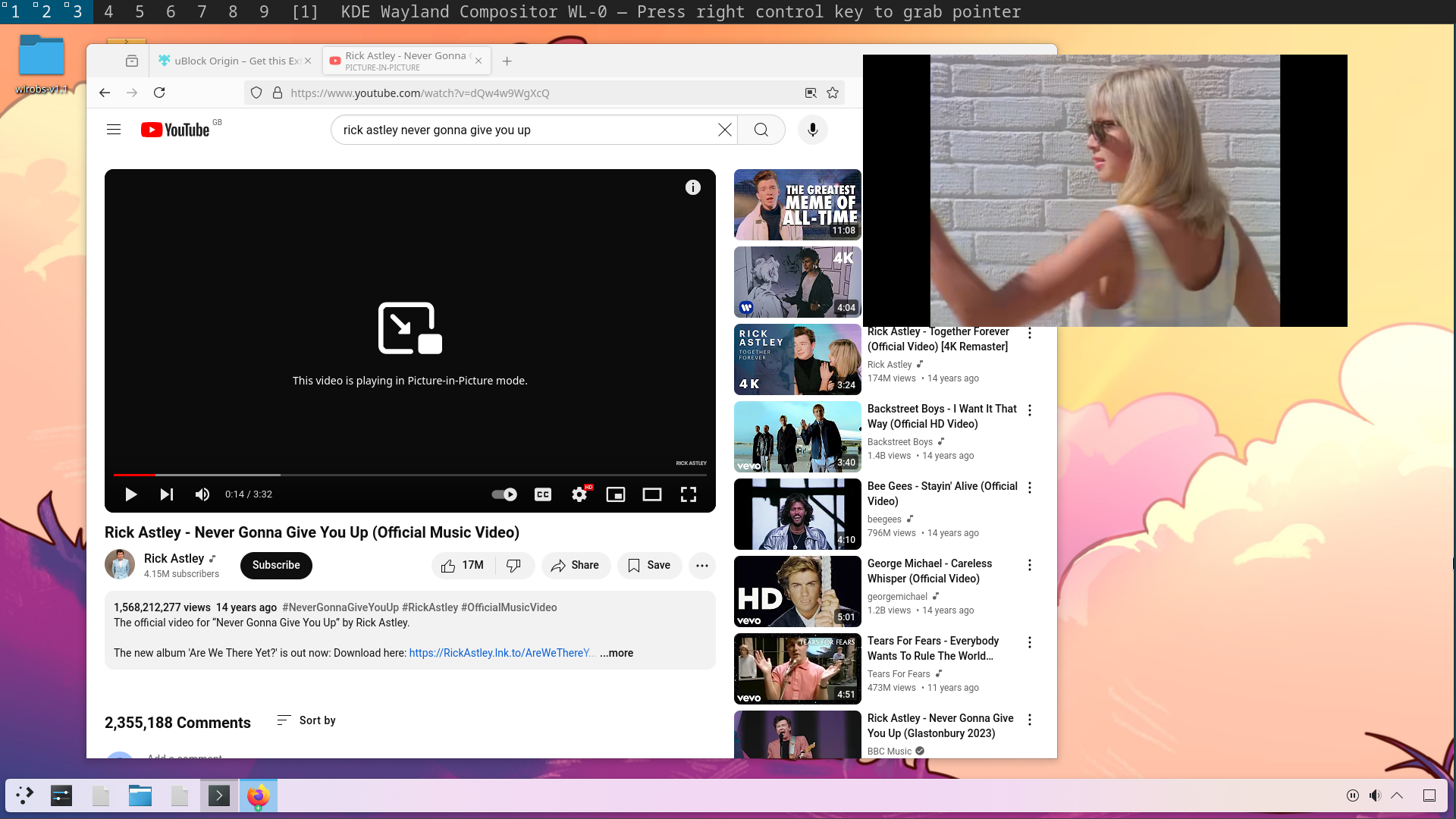Viewport: 1456px width, 819px height.
Task: Open the YouTube hamburger guide menu
Action: 114,130
